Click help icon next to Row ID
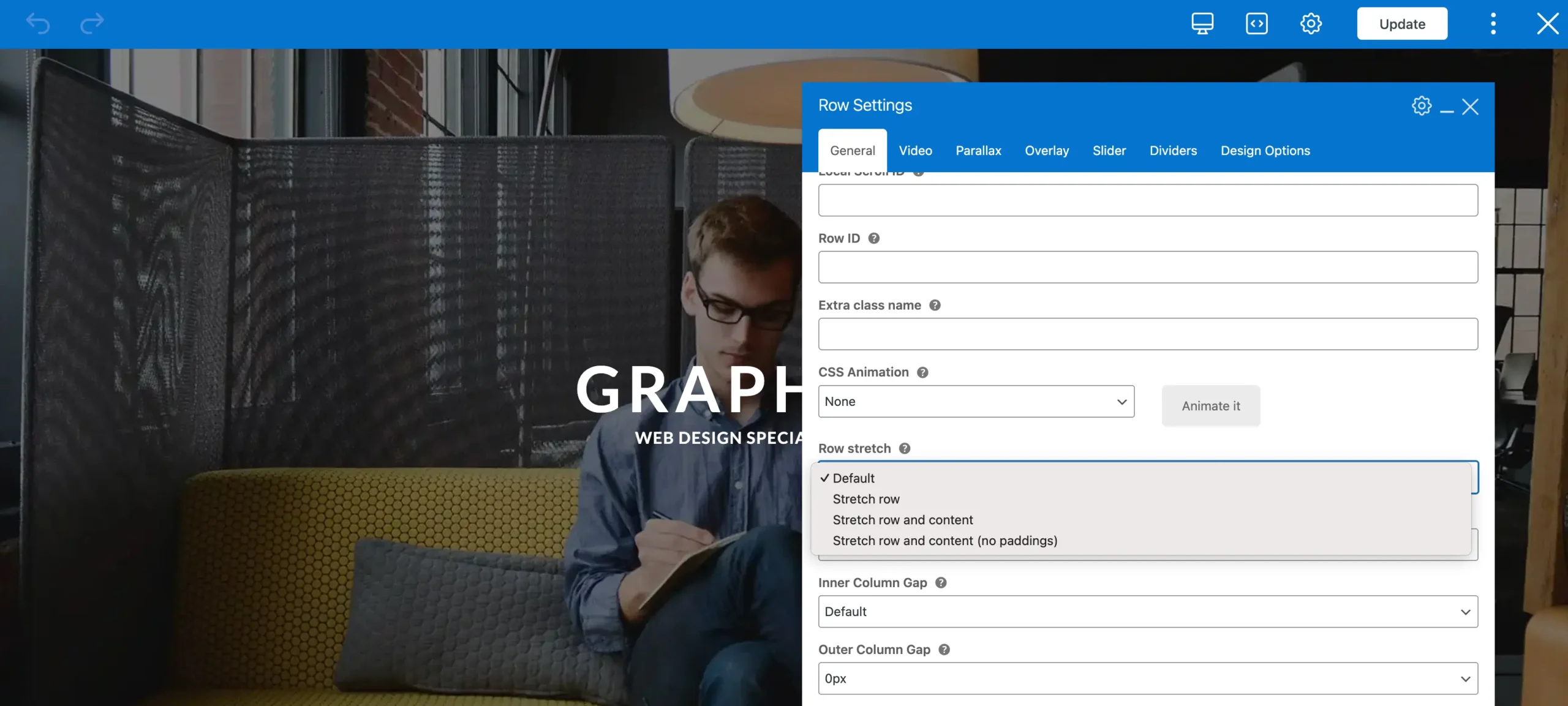1568x706 pixels. 873,238
